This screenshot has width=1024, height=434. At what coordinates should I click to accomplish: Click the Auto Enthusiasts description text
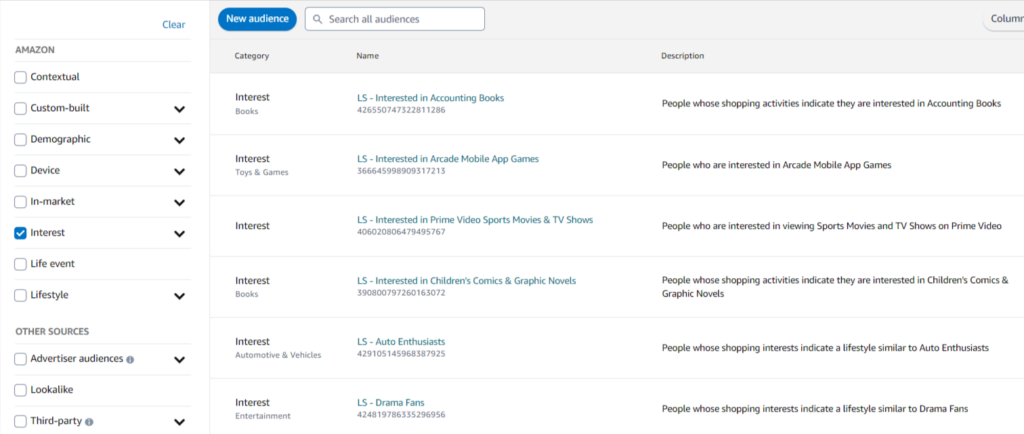[825, 348]
